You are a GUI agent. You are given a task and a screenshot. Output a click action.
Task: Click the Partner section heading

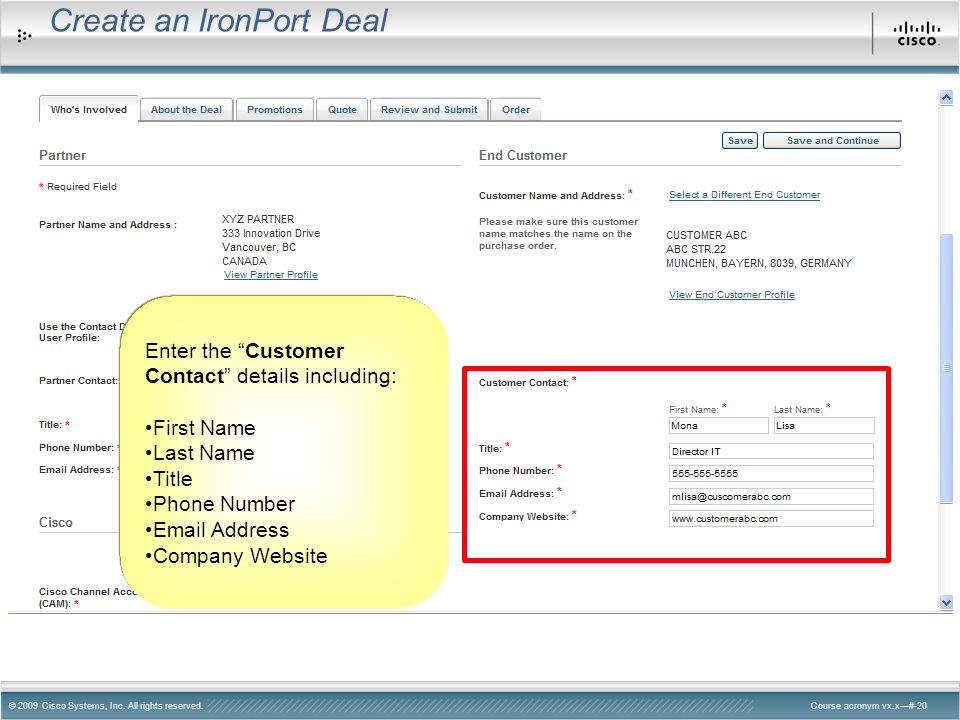(62, 156)
